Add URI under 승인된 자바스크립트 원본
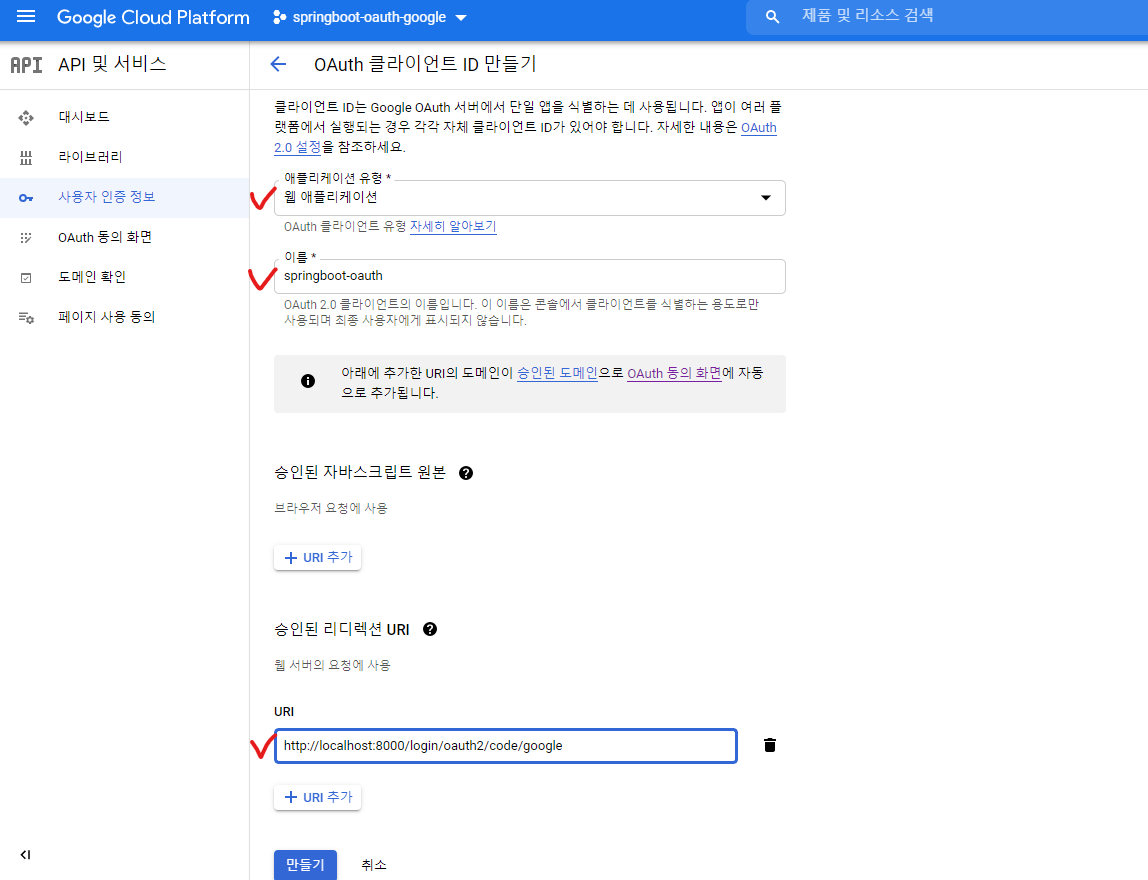This screenshot has width=1148, height=880. (318, 557)
